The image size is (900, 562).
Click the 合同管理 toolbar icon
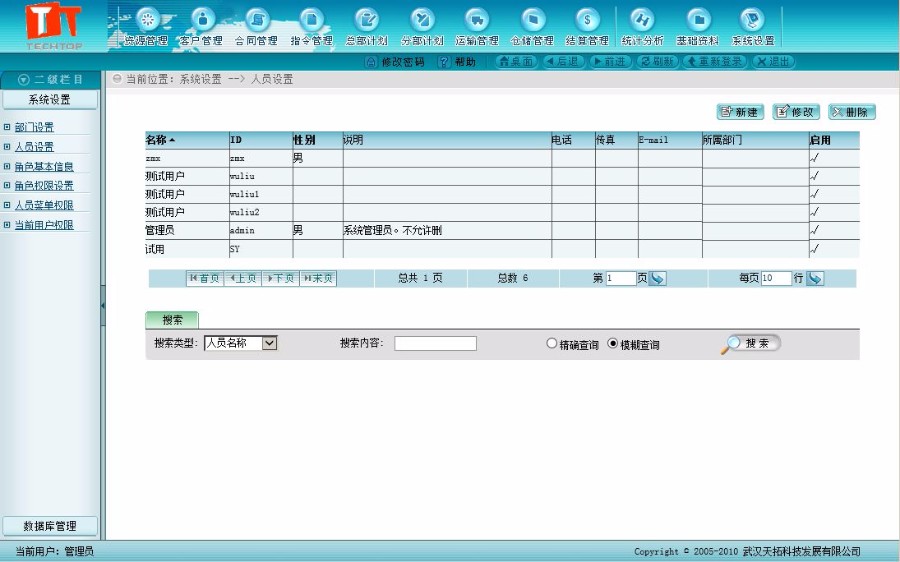[256, 20]
